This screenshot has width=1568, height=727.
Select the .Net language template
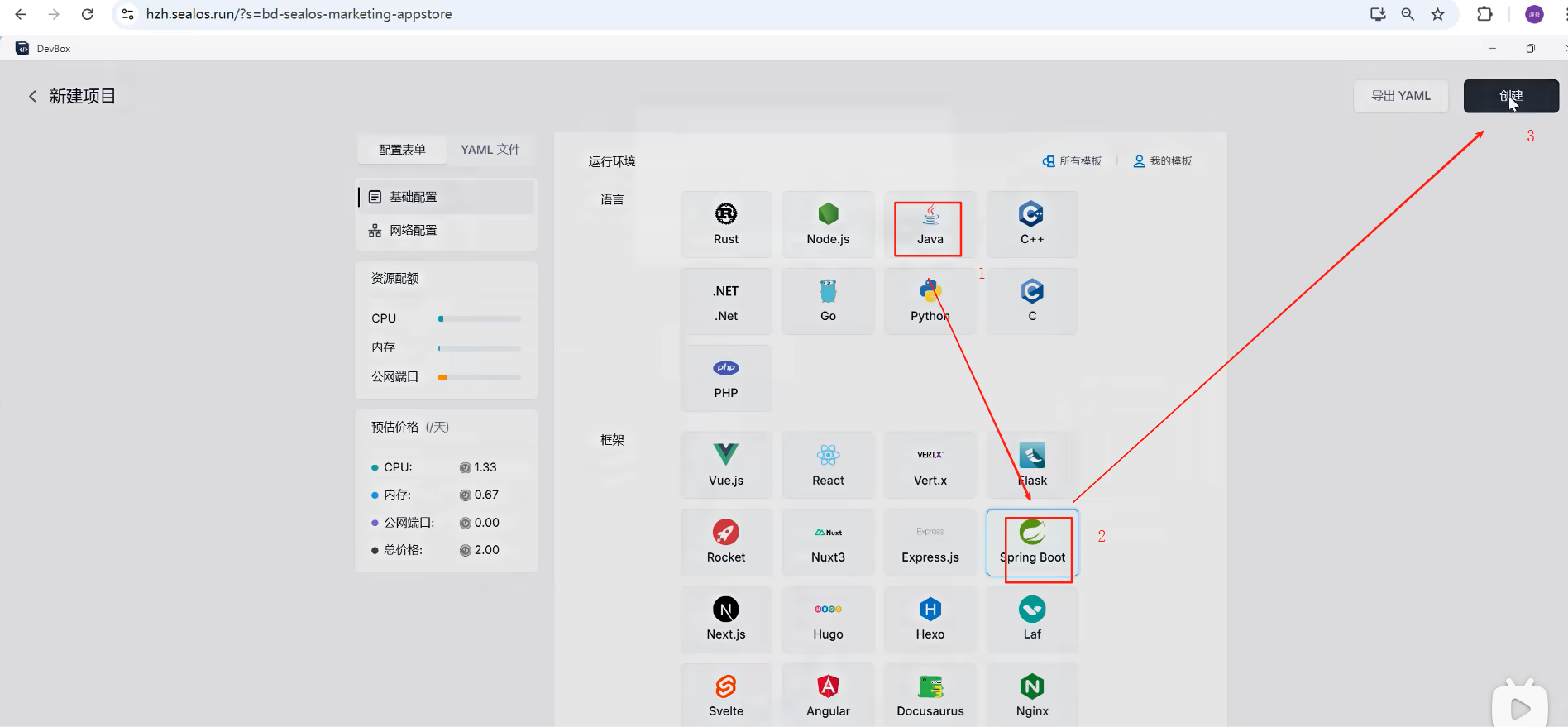click(x=726, y=301)
